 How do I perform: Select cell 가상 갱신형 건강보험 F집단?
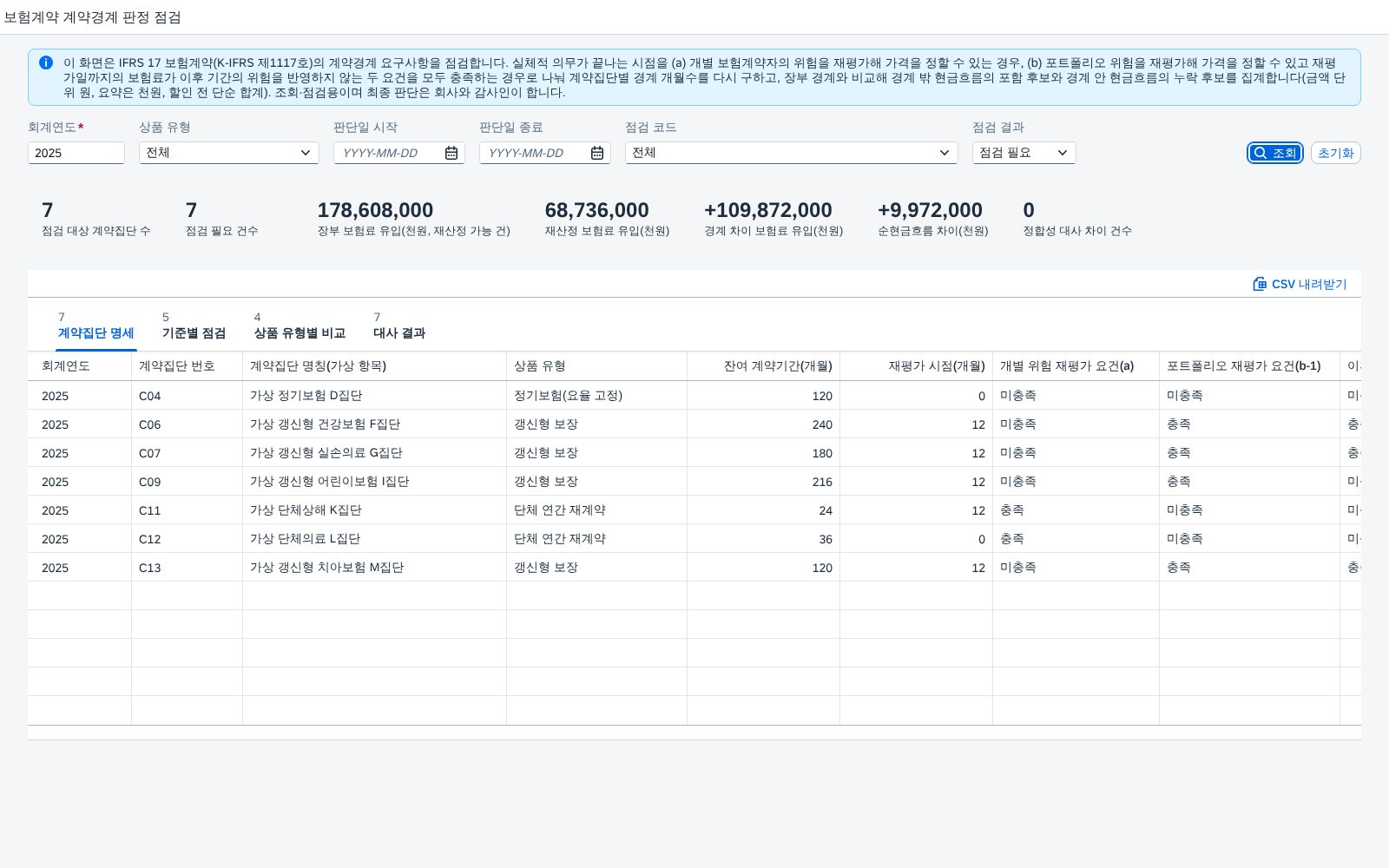(374, 424)
